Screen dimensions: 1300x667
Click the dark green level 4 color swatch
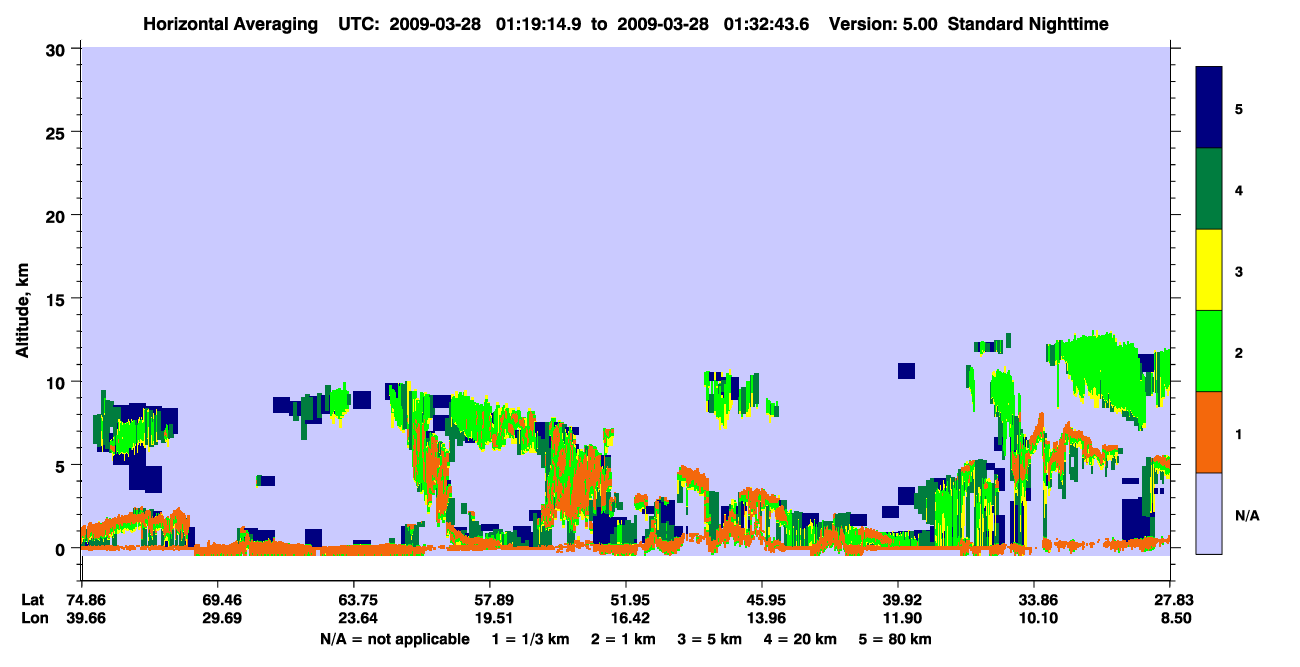pyautogui.click(x=1209, y=189)
